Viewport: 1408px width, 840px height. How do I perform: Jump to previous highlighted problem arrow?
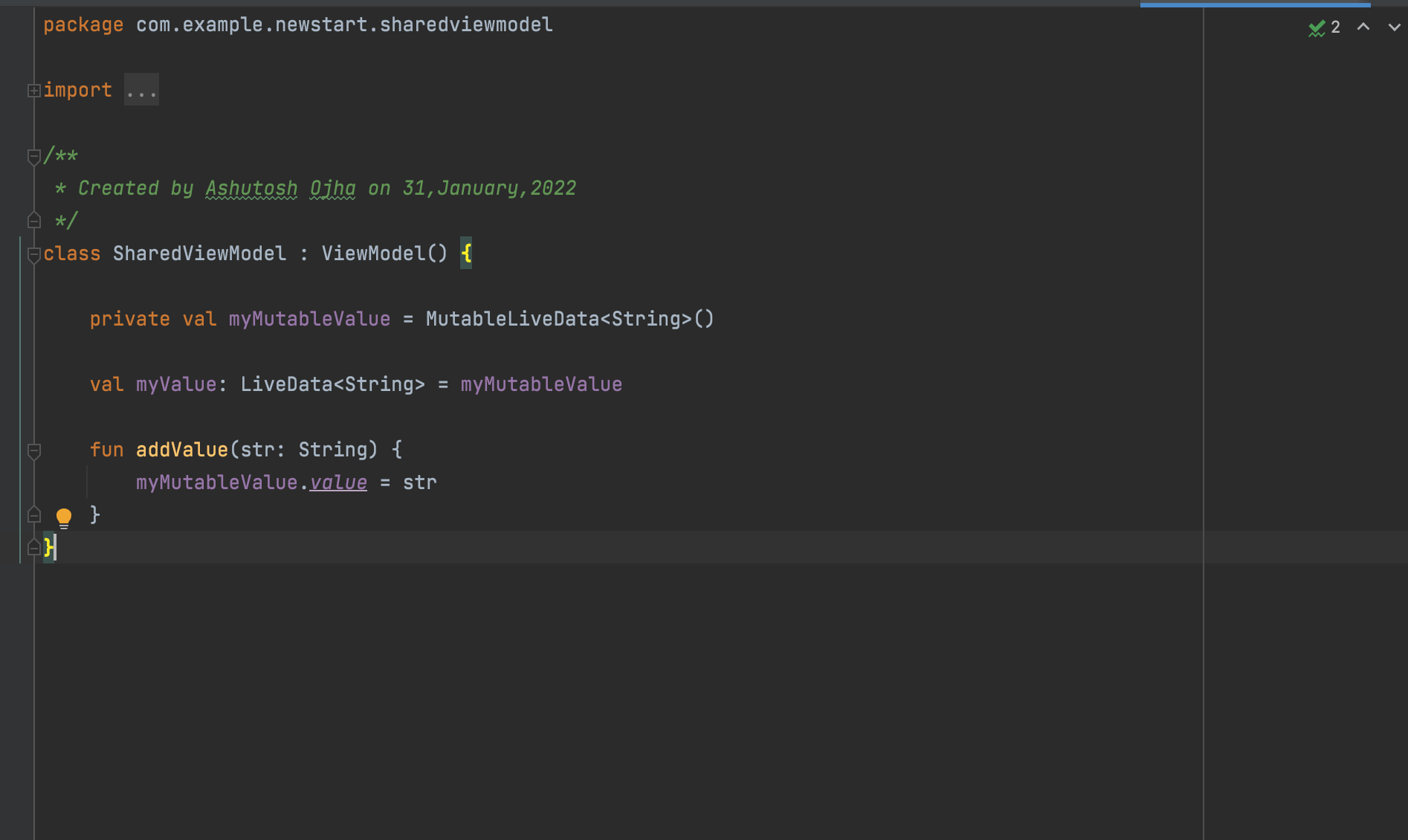pyautogui.click(x=1363, y=27)
